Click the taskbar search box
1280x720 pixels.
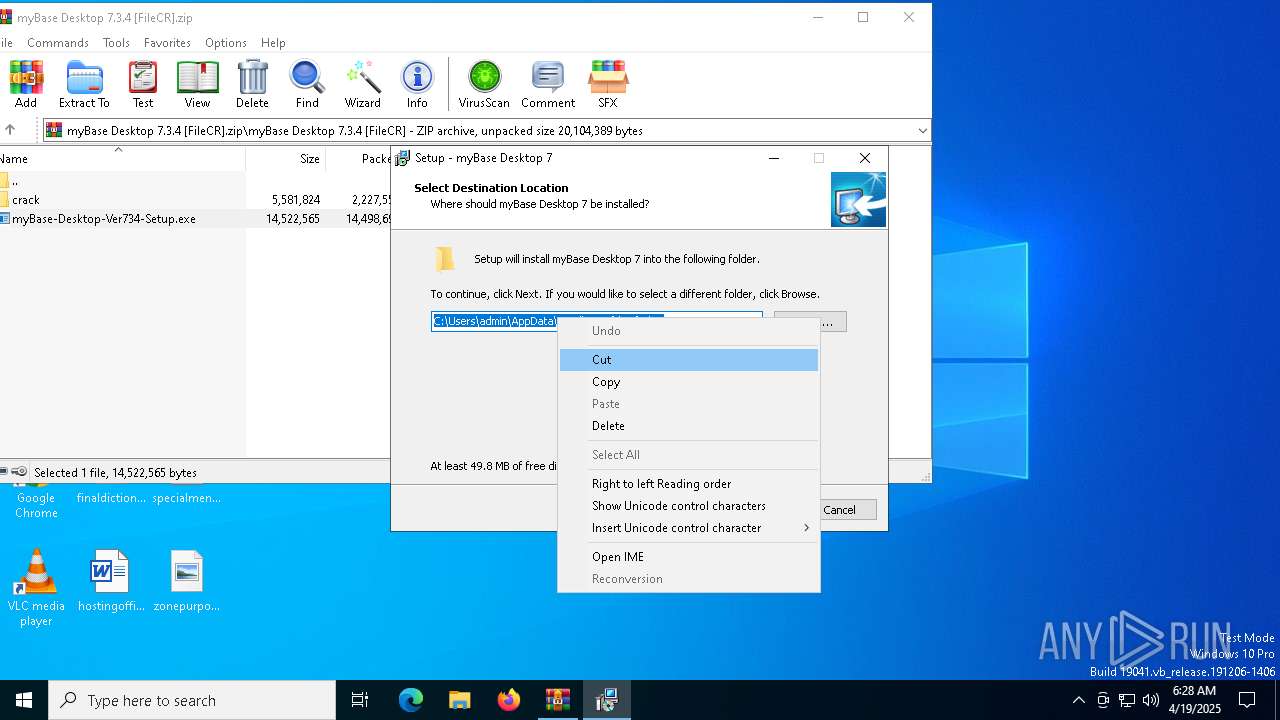192,700
